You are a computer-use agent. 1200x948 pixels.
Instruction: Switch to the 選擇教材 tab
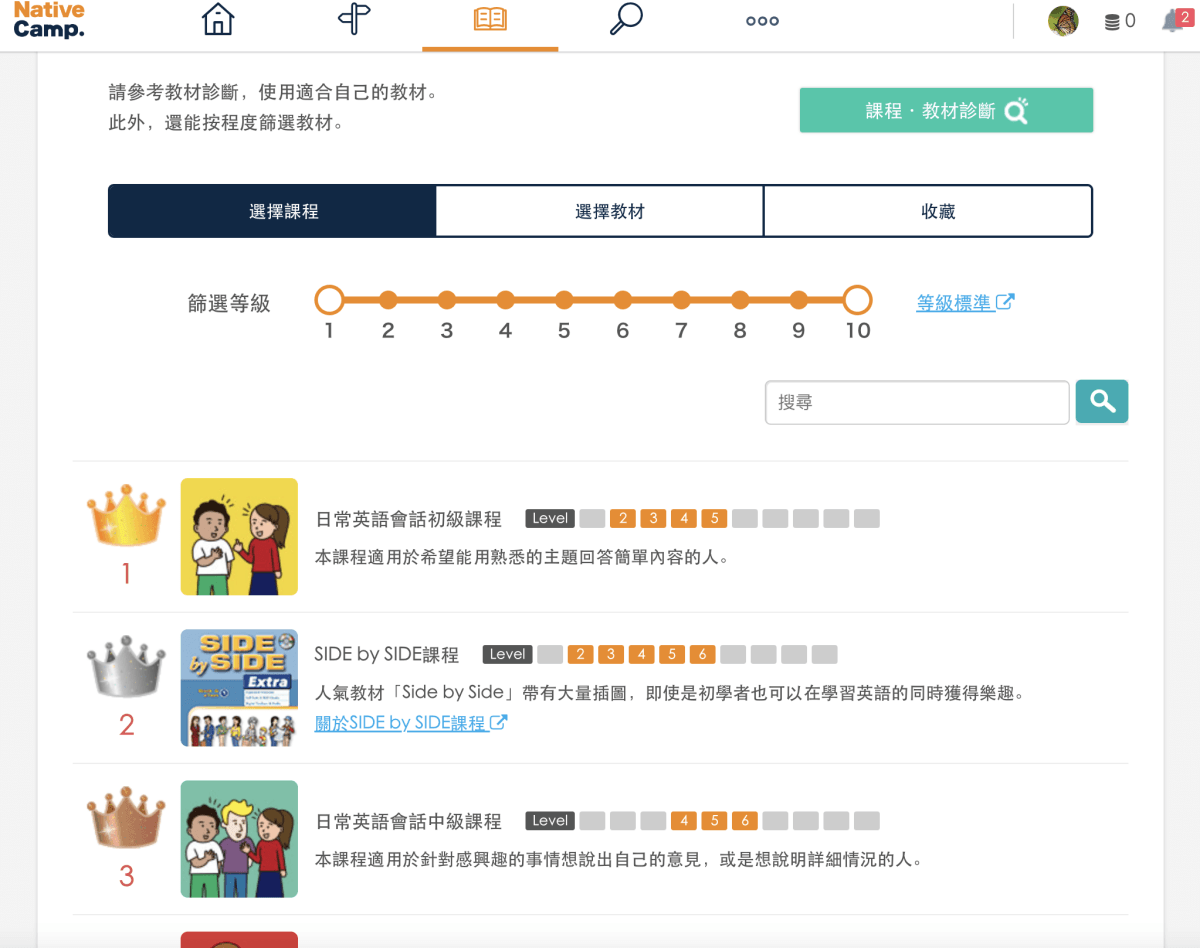tap(600, 211)
